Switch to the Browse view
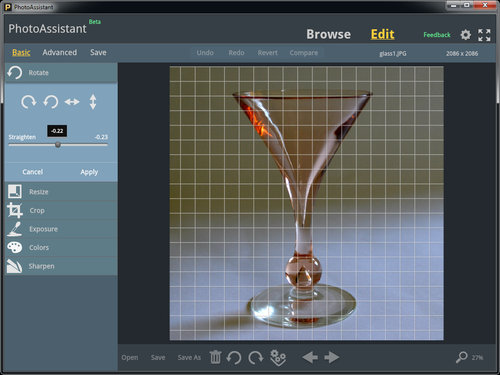 (x=328, y=34)
